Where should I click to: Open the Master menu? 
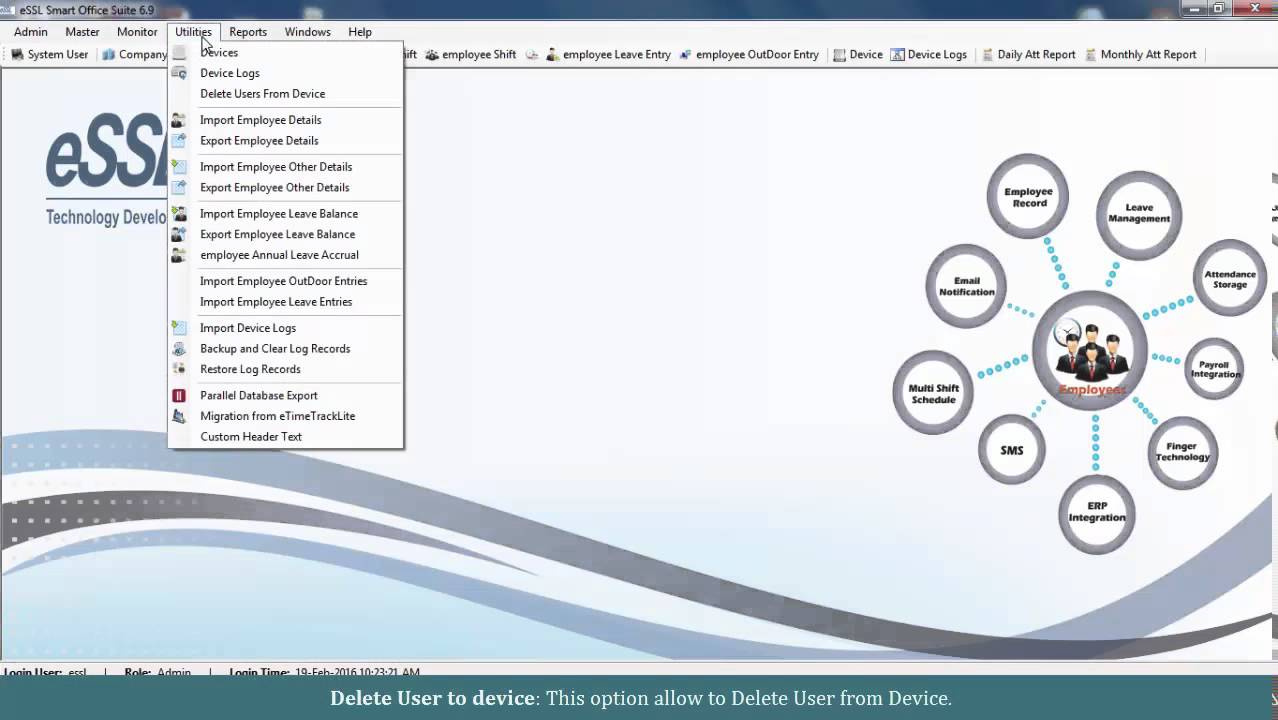pyautogui.click(x=82, y=32)
